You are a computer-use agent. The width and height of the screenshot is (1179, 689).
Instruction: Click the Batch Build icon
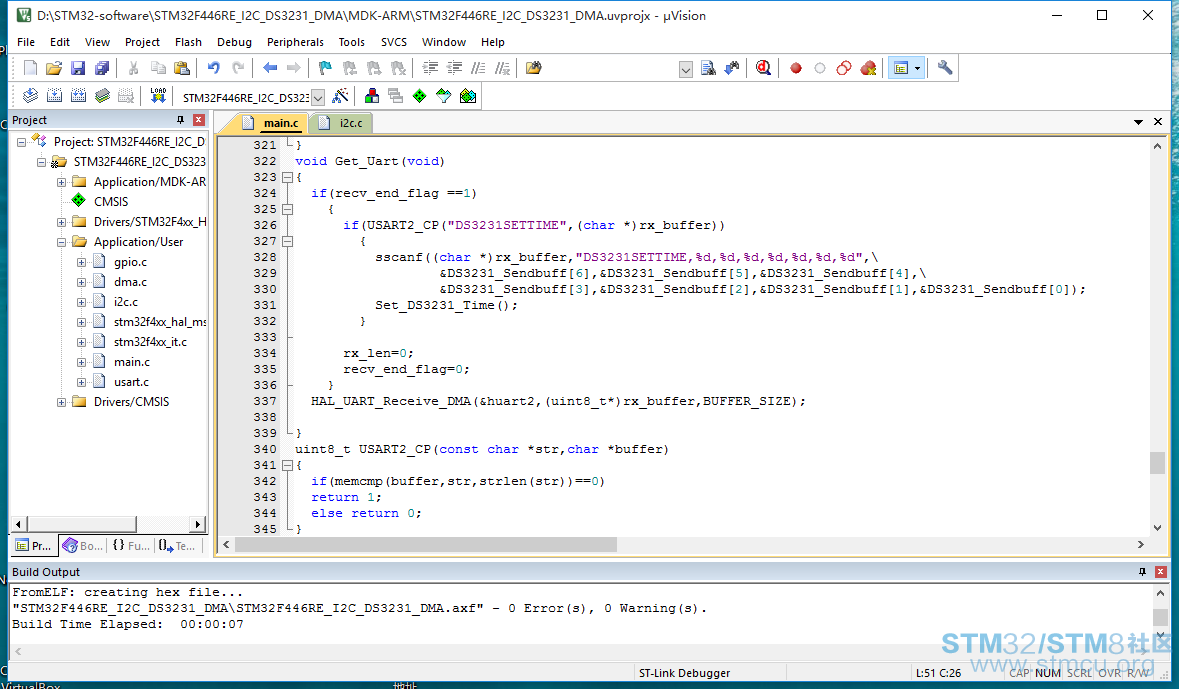tap(102, 96)
